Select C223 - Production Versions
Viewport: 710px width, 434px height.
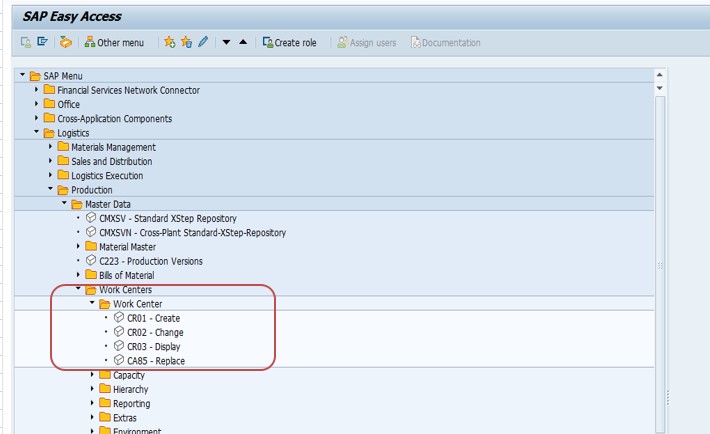click(x=151, y=261)
